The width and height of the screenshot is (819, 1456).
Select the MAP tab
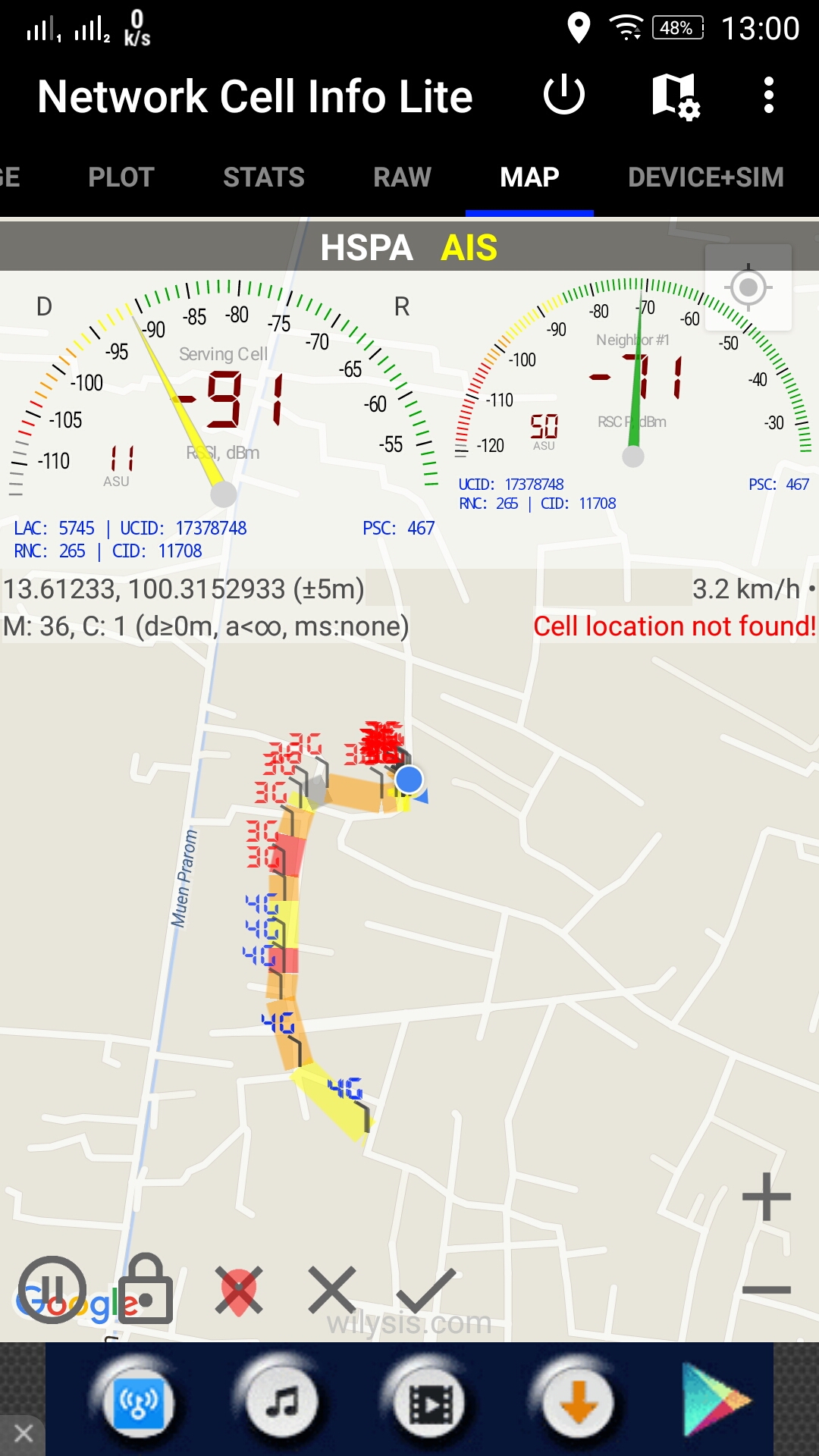click(x=529, y=177)
